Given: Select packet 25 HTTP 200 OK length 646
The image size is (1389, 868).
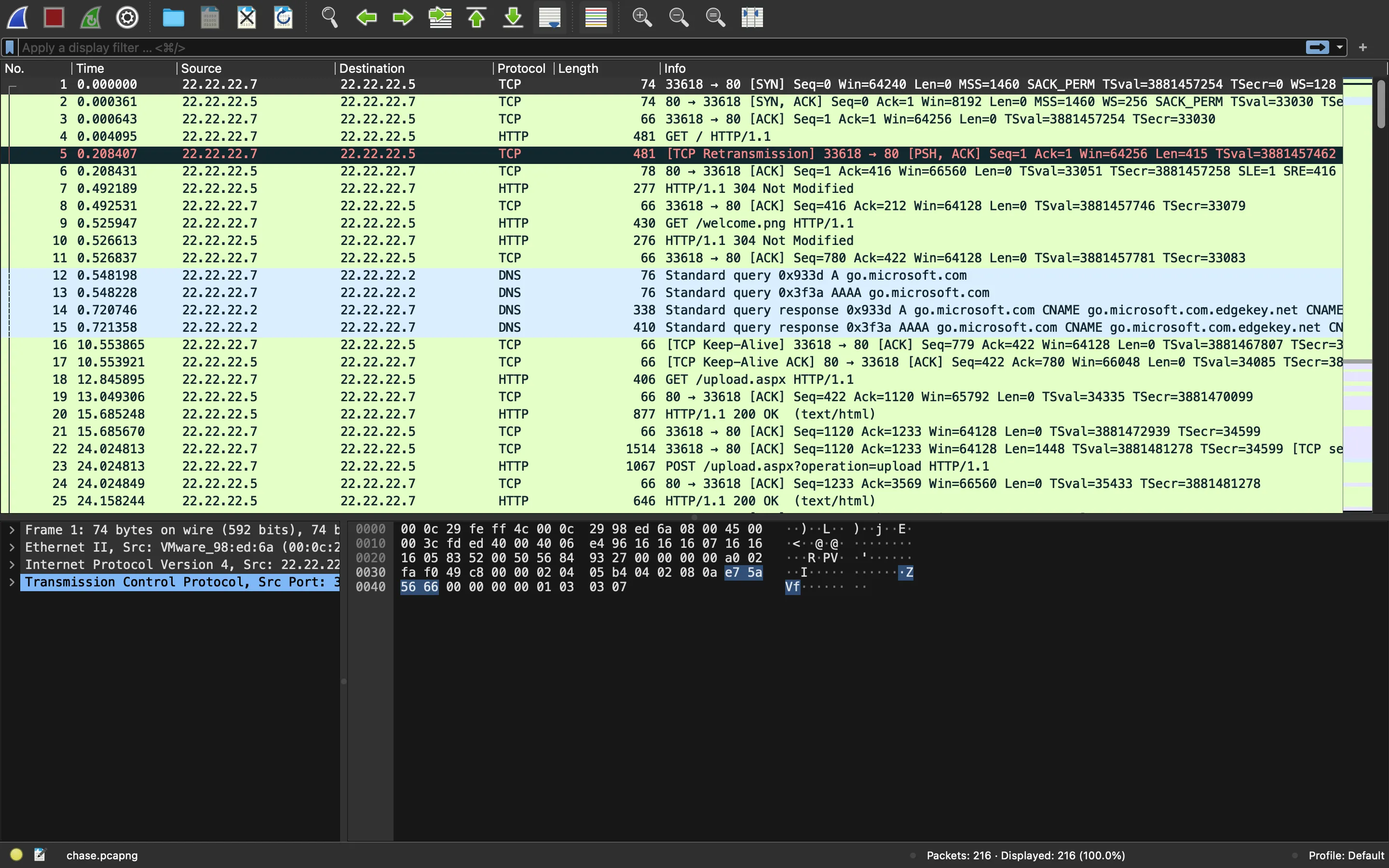Looking at the screenshot, I should click(671, 501).
